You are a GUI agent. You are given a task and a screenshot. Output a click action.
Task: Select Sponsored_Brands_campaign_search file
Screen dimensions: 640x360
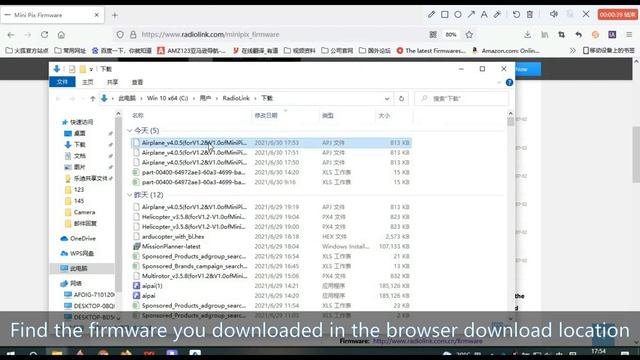pos(271,266)
